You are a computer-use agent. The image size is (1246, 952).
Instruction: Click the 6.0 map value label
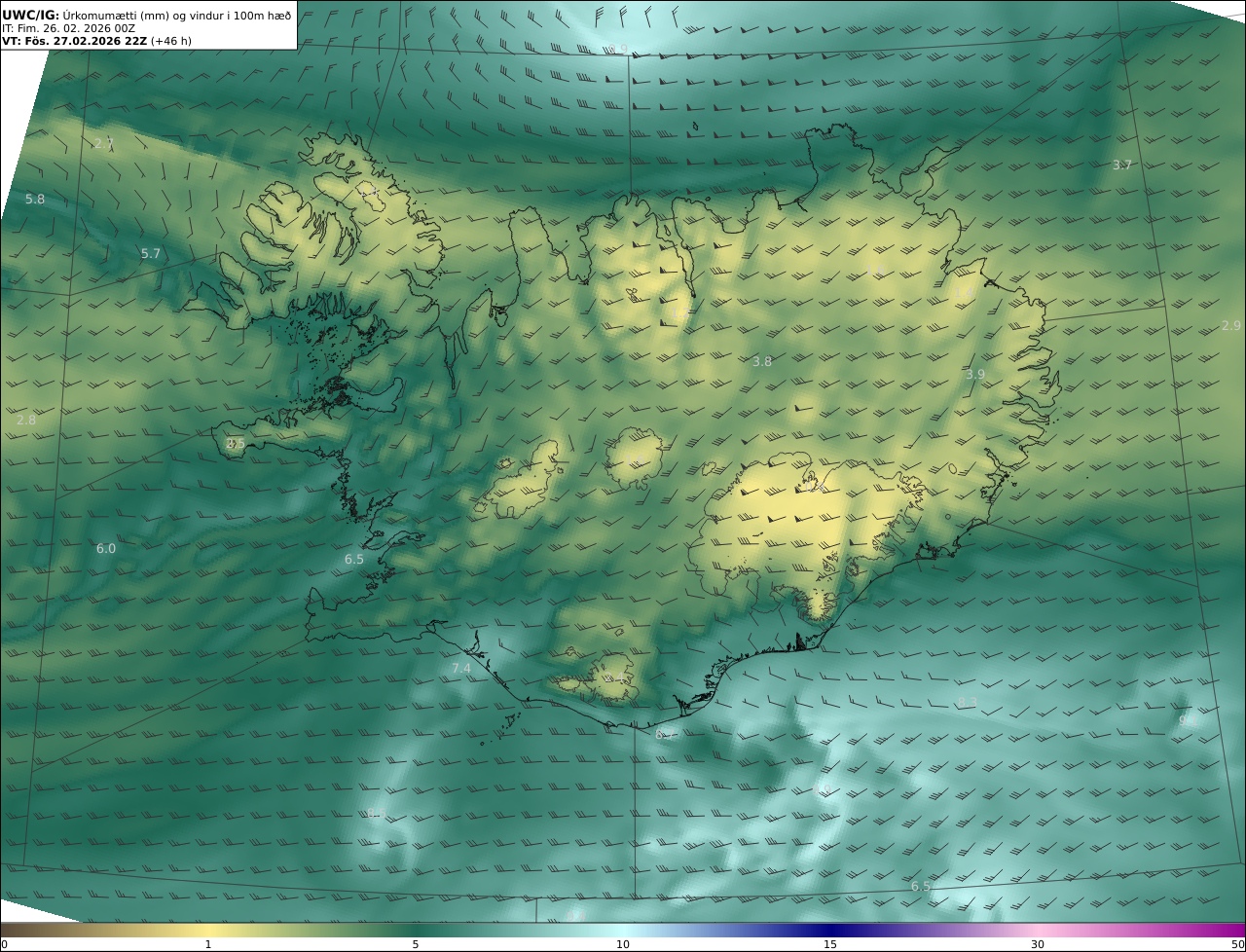(106, 548)
